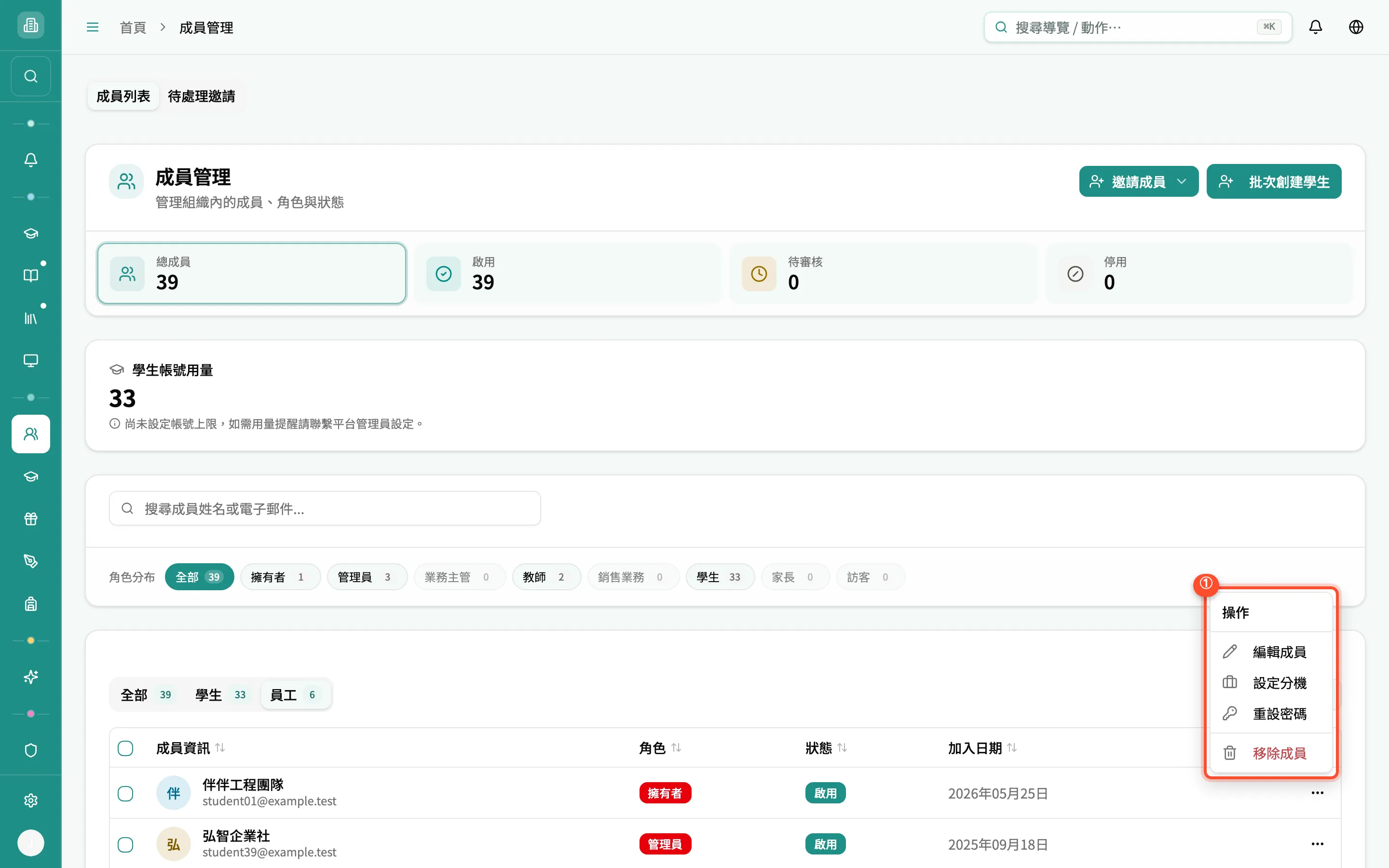Filter by the 全部 39 role chip
The height and width of the screenshot is (868, 1389).
click(x=199, y=577)
